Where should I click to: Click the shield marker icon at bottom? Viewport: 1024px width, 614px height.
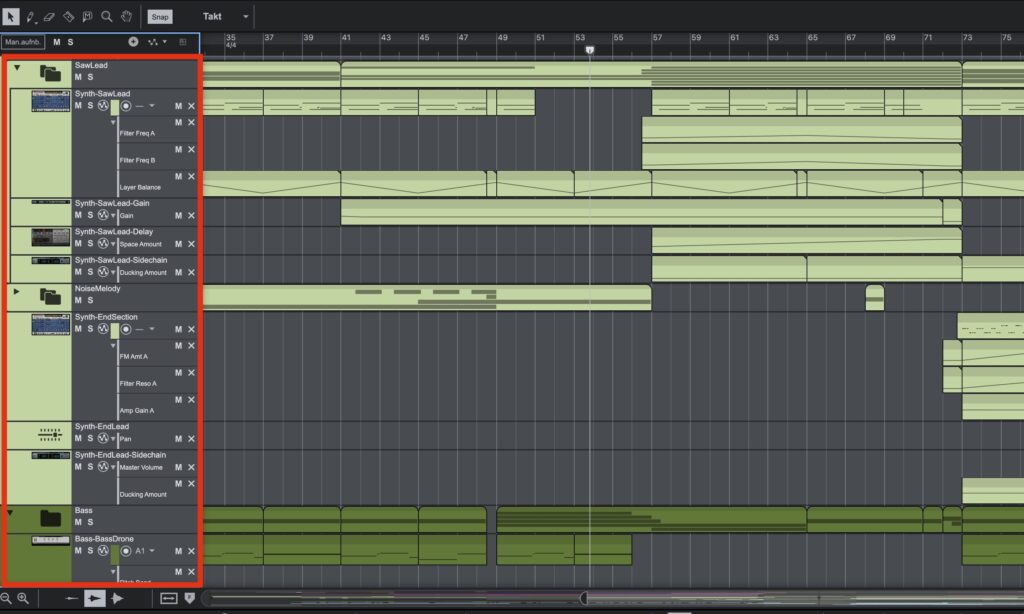coord(189,598)
